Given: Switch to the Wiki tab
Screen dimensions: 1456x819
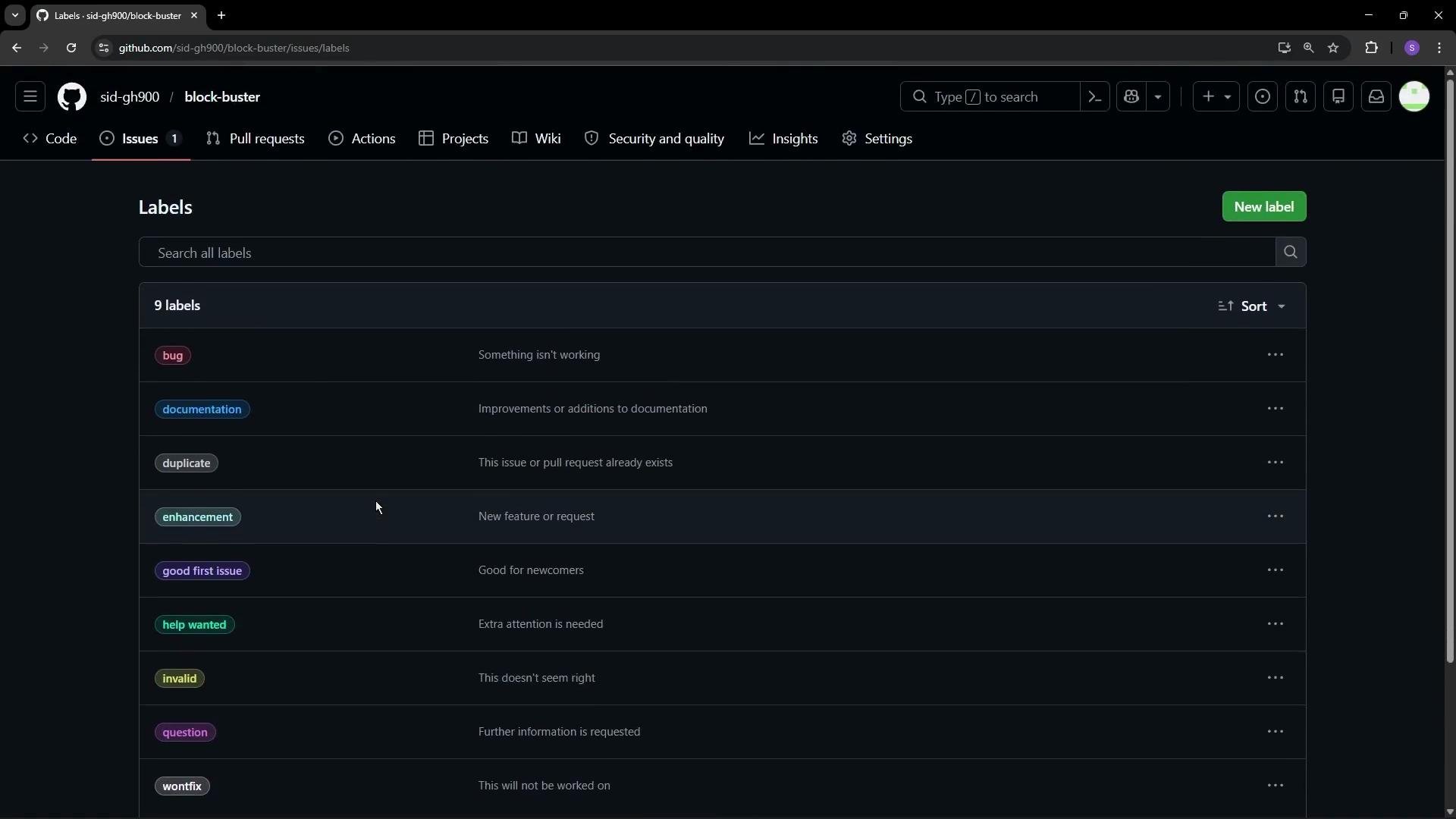Looking at the screenshot, I should (537, 139).
